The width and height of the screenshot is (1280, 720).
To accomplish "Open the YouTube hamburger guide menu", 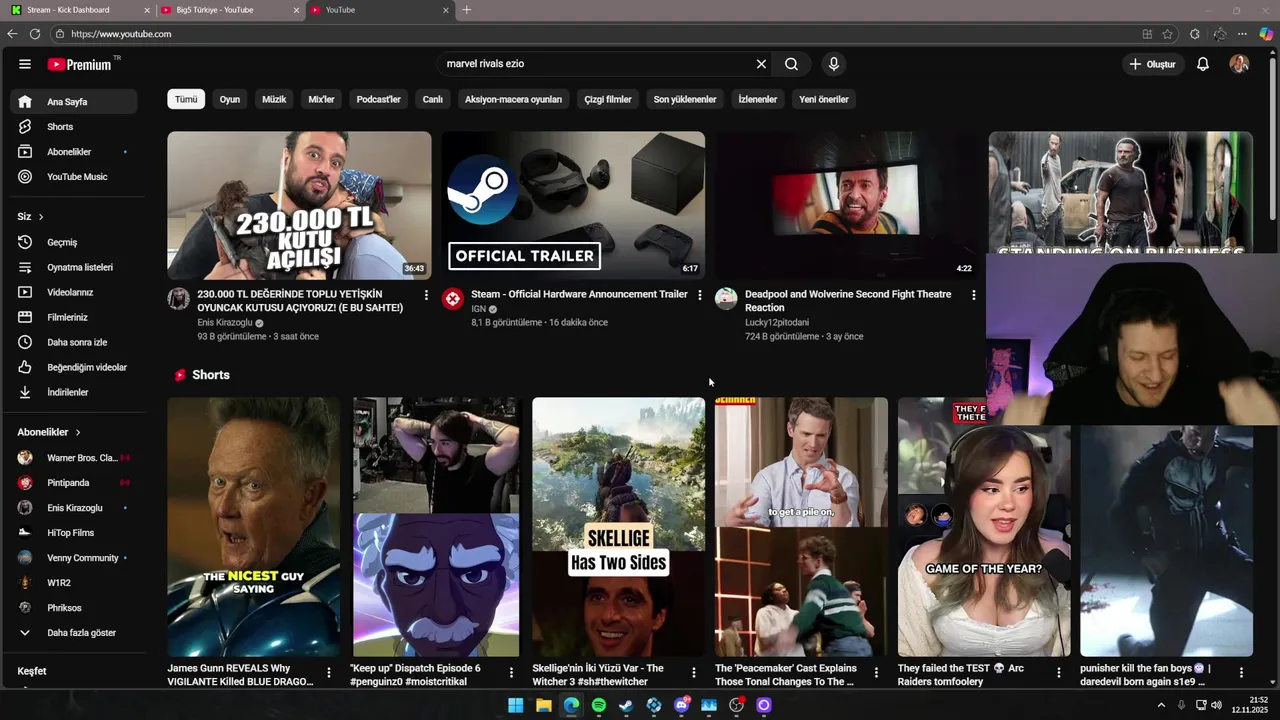I will coord(24,64).
